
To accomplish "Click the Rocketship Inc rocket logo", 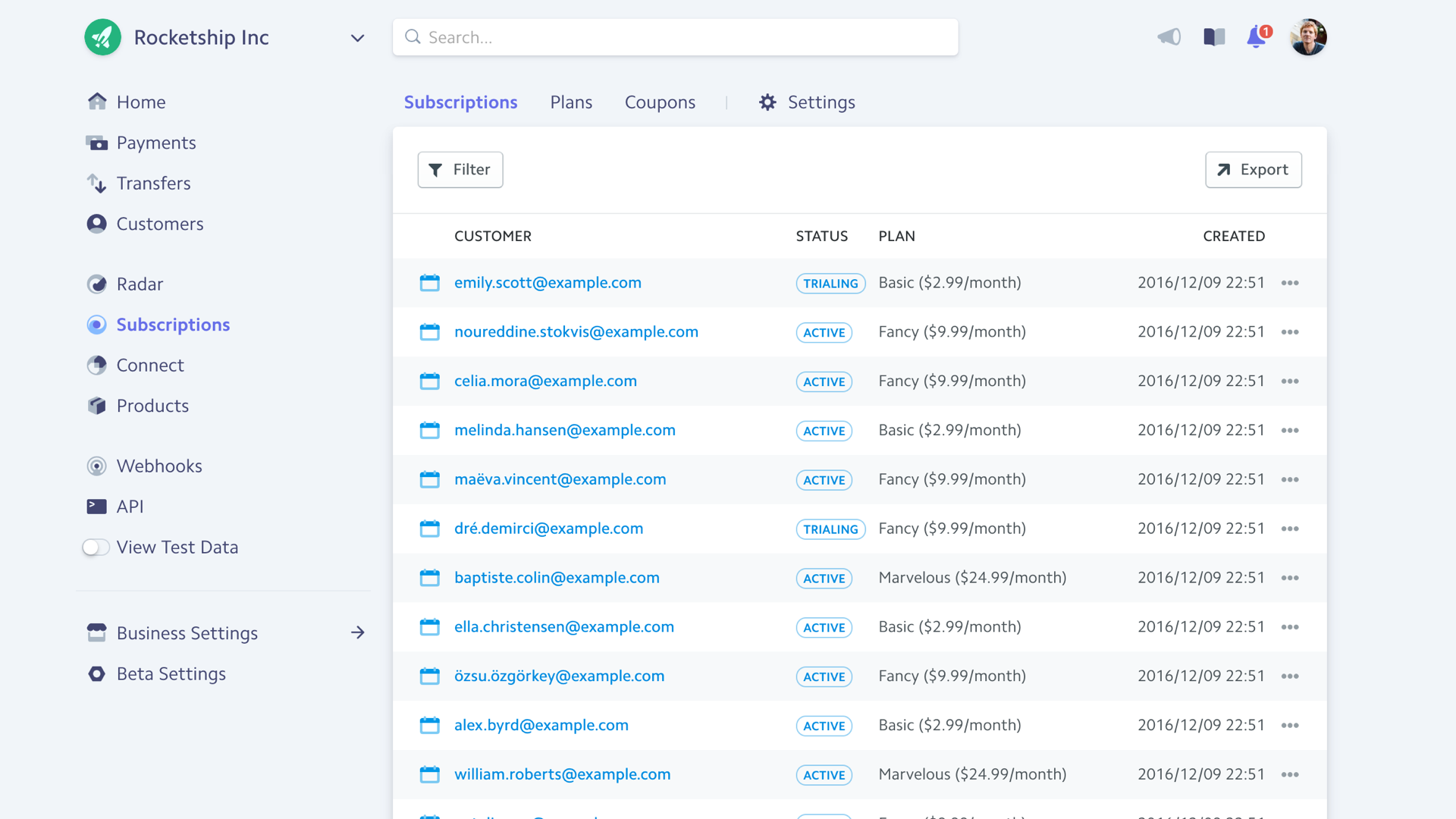I will [103, 37].
